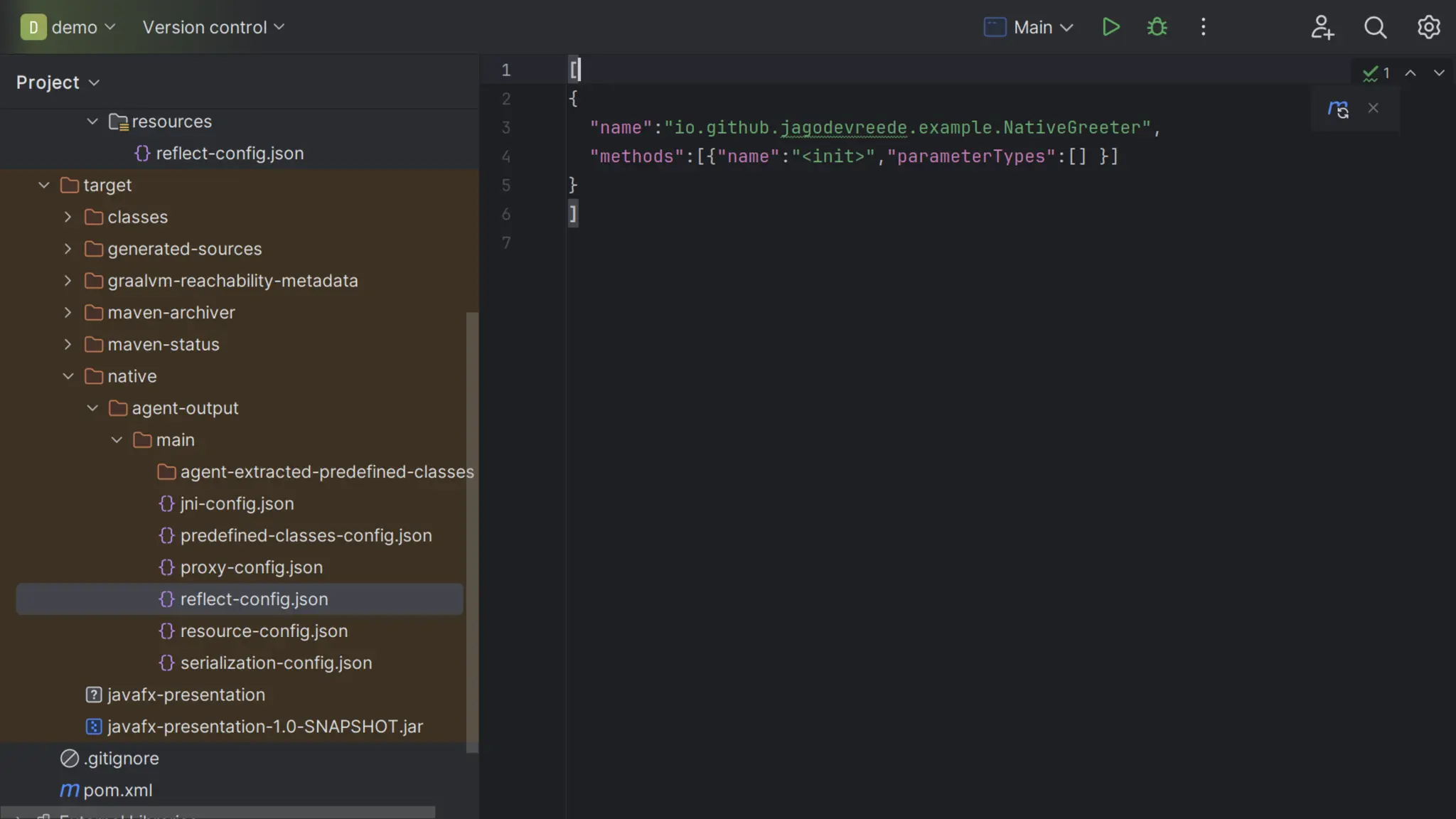Jump to next highlighted problem arrow
The width and height of the screenshot is (1456, 819).
[1438, 73]
